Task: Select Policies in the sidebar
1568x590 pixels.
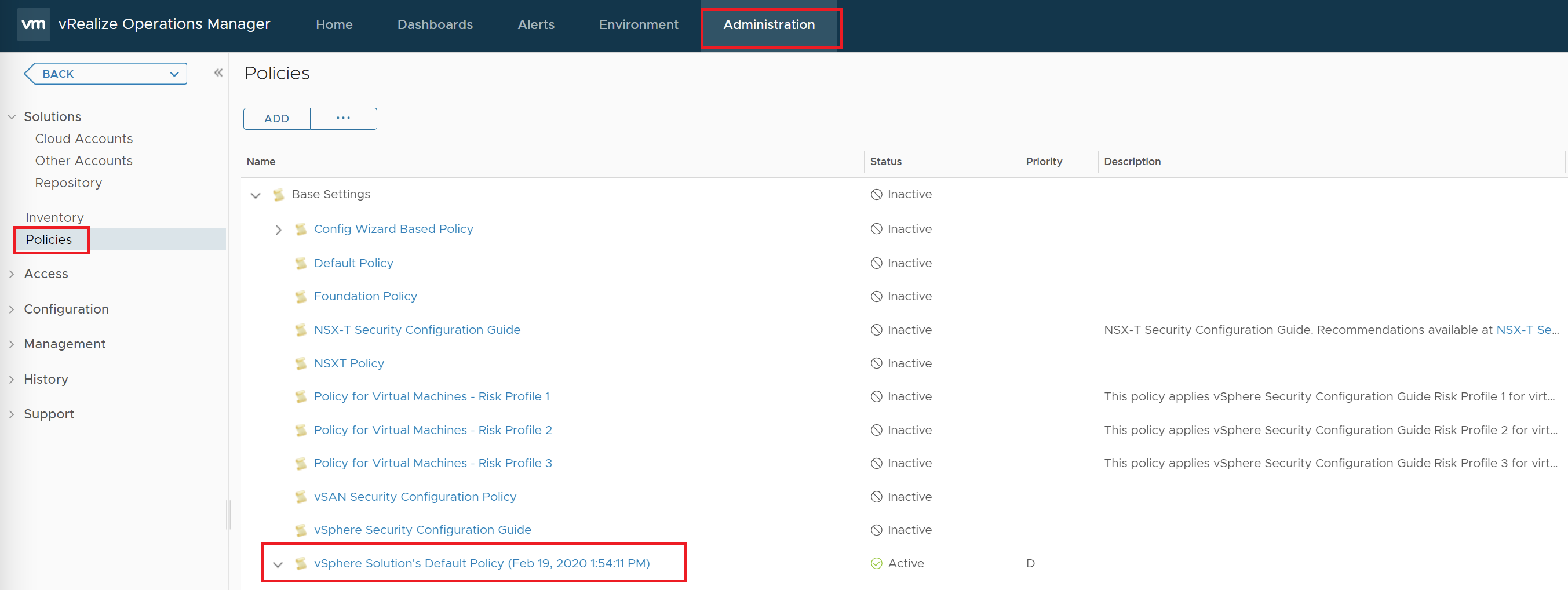Action: click(x=49, y=239)
